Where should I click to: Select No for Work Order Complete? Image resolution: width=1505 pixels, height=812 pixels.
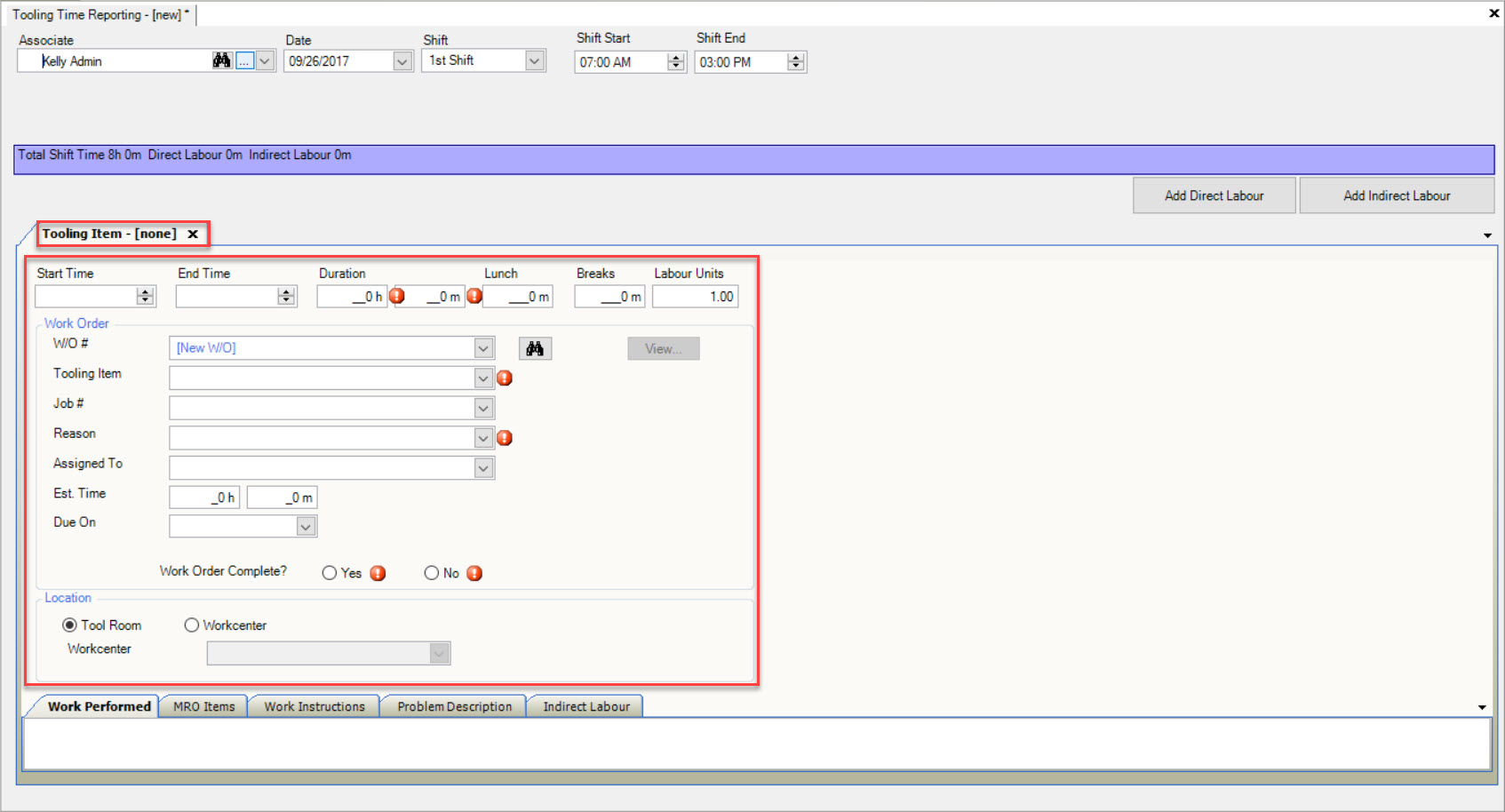432,573
